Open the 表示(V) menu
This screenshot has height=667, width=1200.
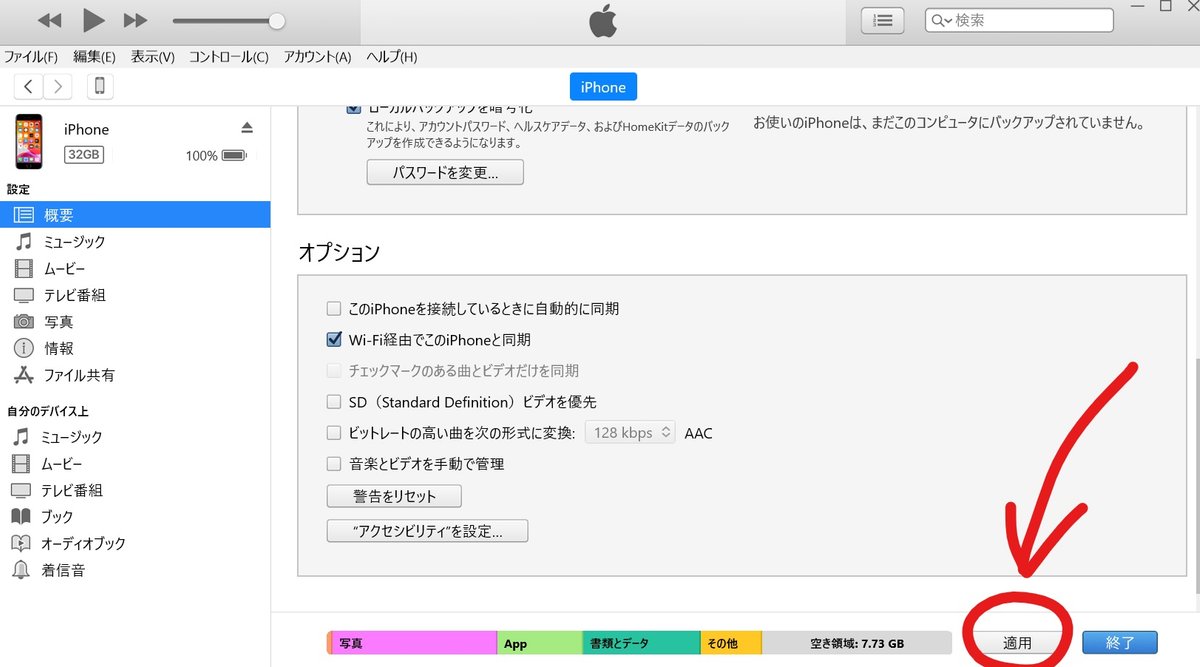point(153,57)
